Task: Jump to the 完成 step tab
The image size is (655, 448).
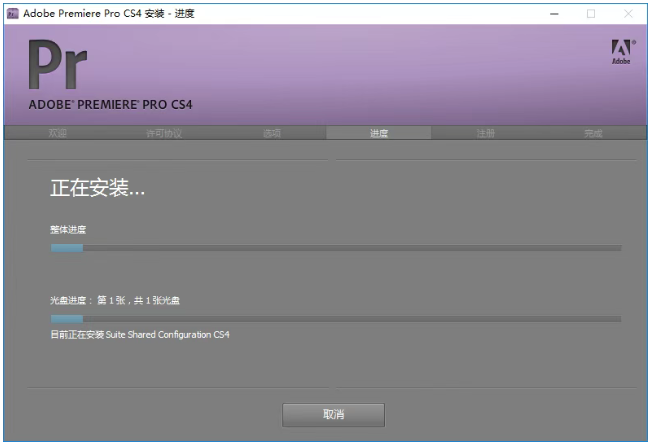Action: [x=593, y=133]
